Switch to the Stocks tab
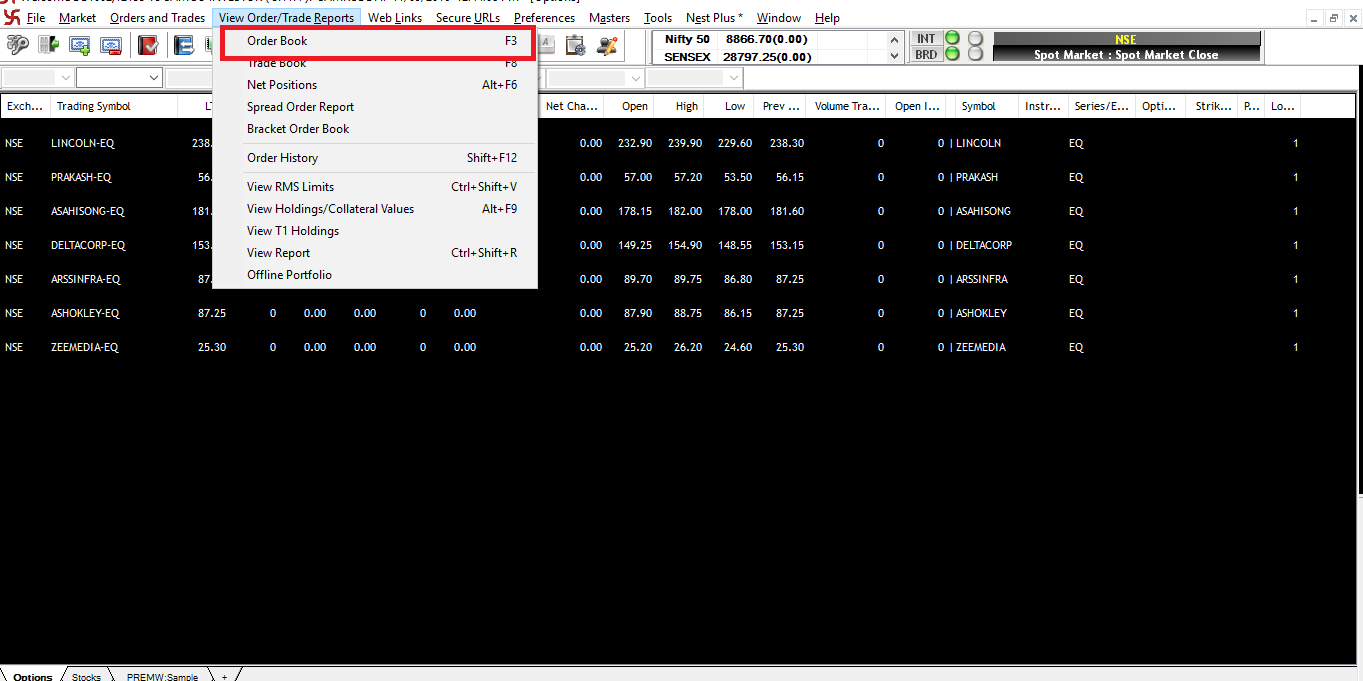Image resolution: width=1363 pixels, height=681 pixels. (x=86, y=676)
